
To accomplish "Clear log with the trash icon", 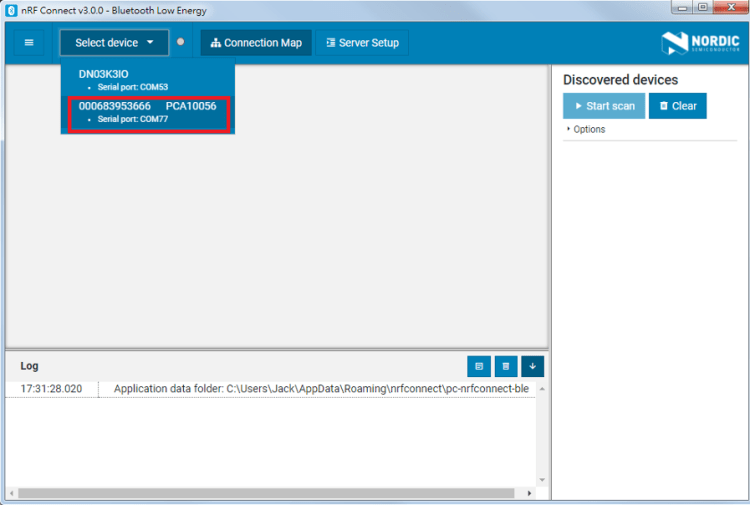I will (506, 367).
